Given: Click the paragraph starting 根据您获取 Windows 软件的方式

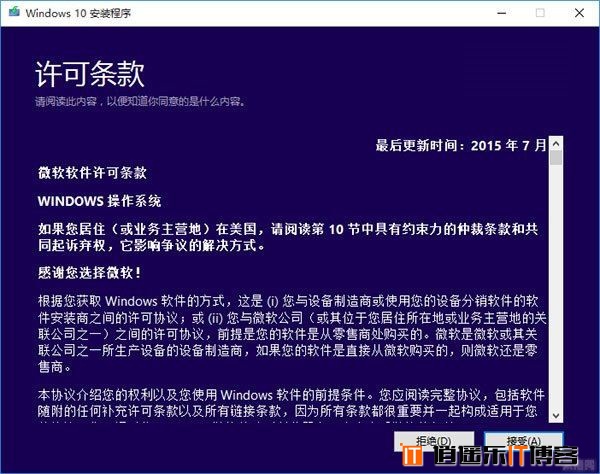Looking at the screenshot, I should [292, 334].
